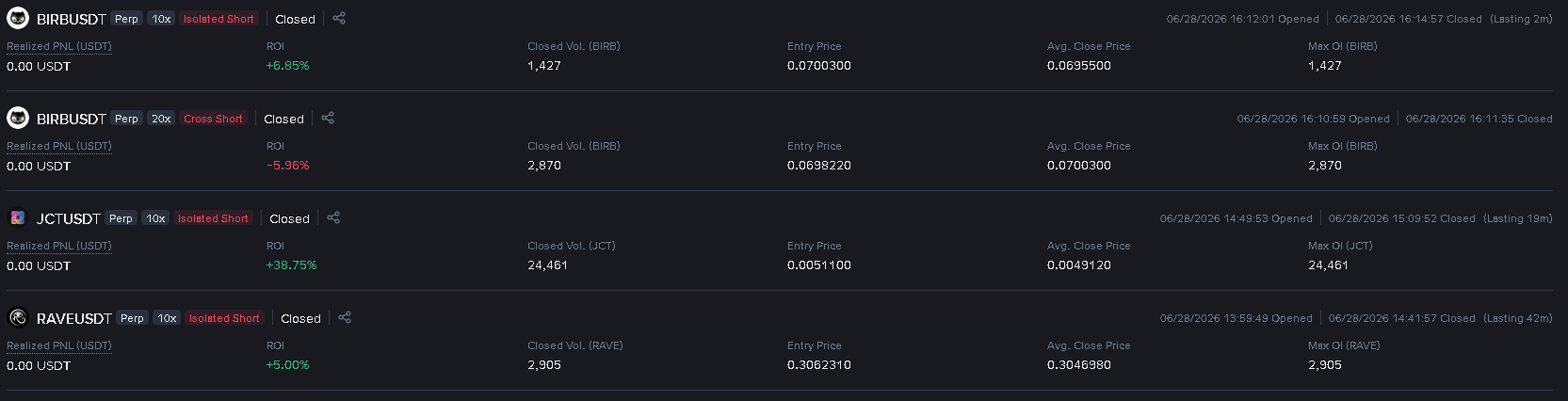Click 10x leverage badge on JCTUSDT
1568x401 pixels.
click(x=155, y=218)
